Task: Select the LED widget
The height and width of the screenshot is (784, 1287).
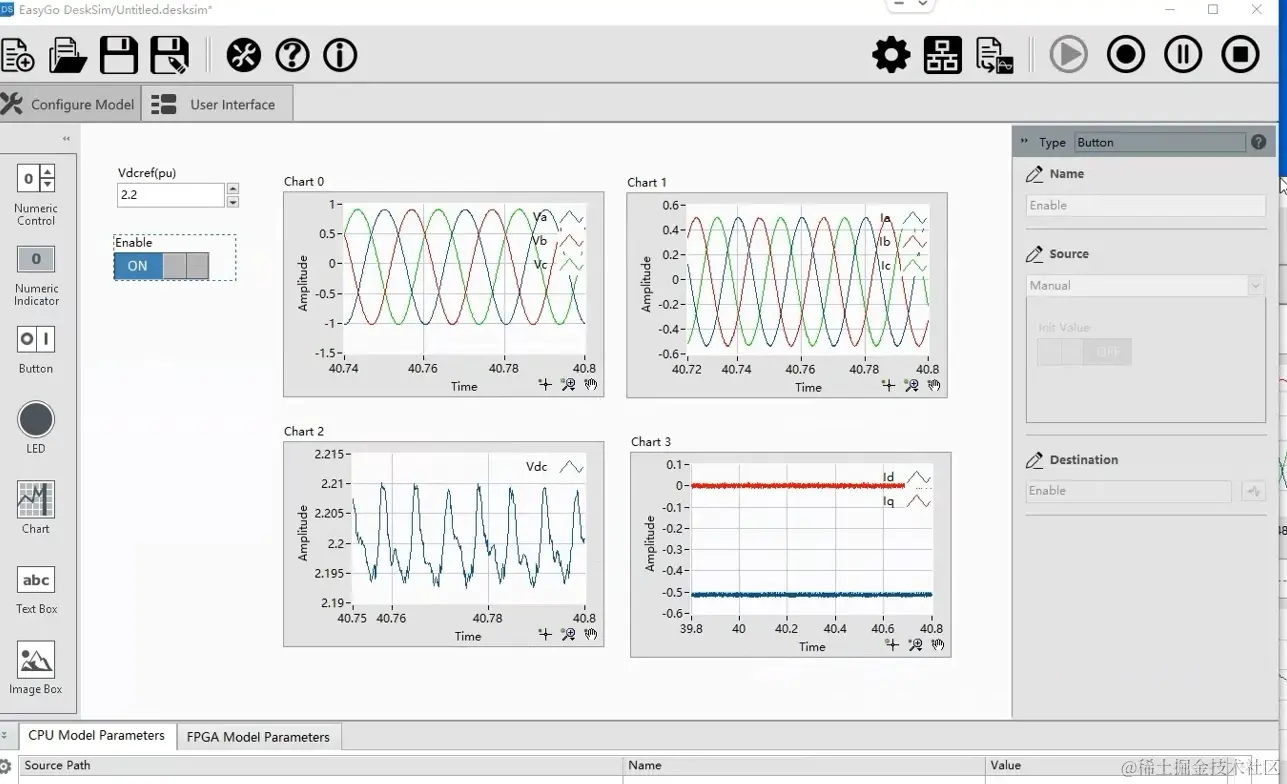Action: click(36, 427)
